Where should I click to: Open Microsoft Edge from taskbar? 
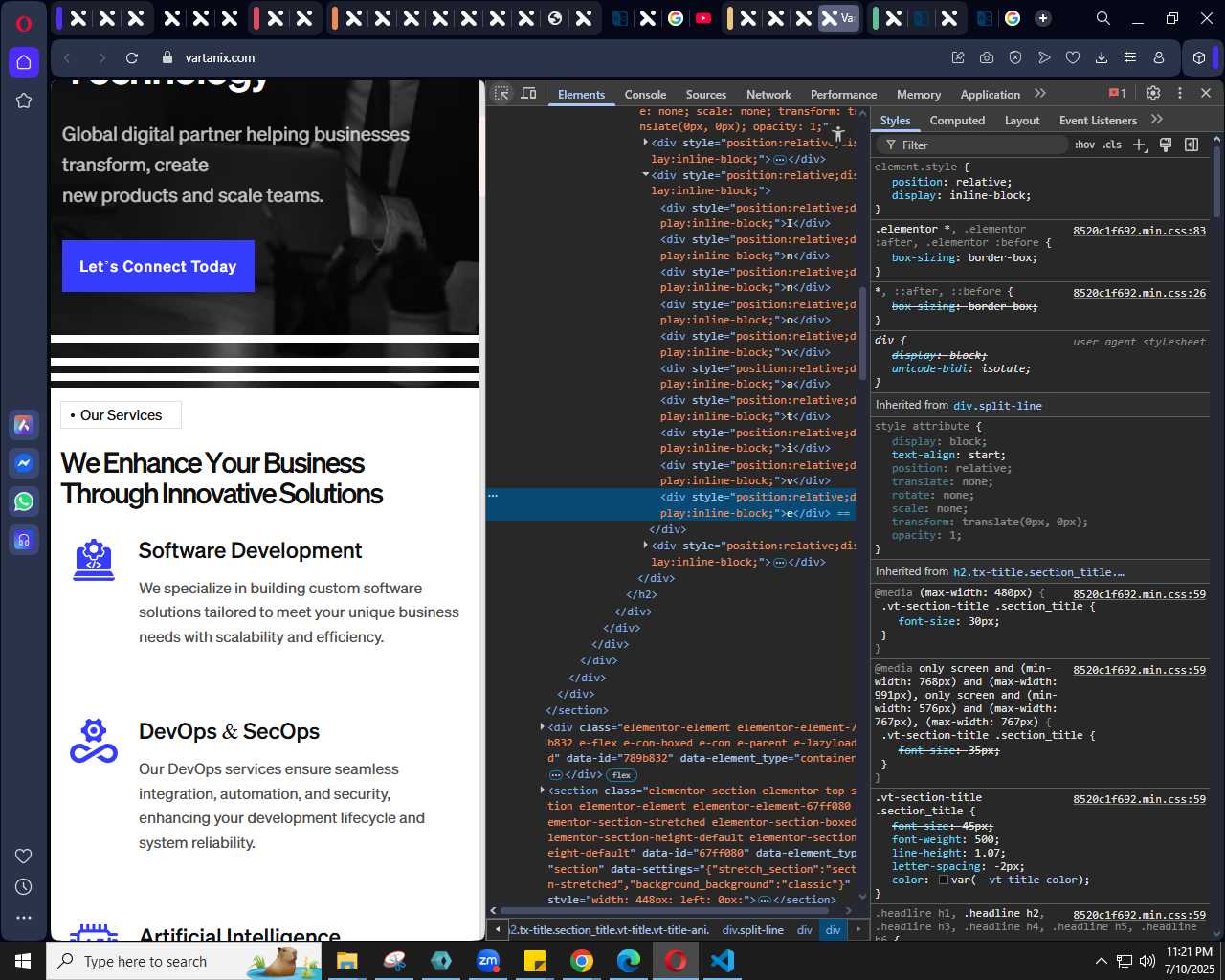(629, 960)
